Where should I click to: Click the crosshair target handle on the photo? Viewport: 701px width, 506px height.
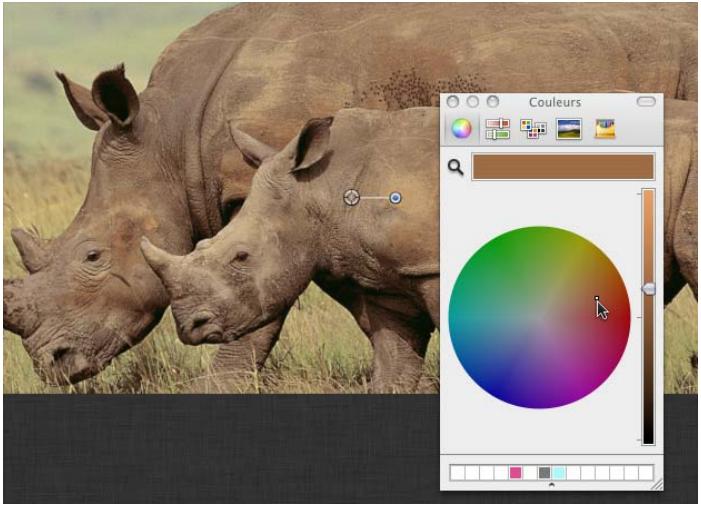pos(351,197)
